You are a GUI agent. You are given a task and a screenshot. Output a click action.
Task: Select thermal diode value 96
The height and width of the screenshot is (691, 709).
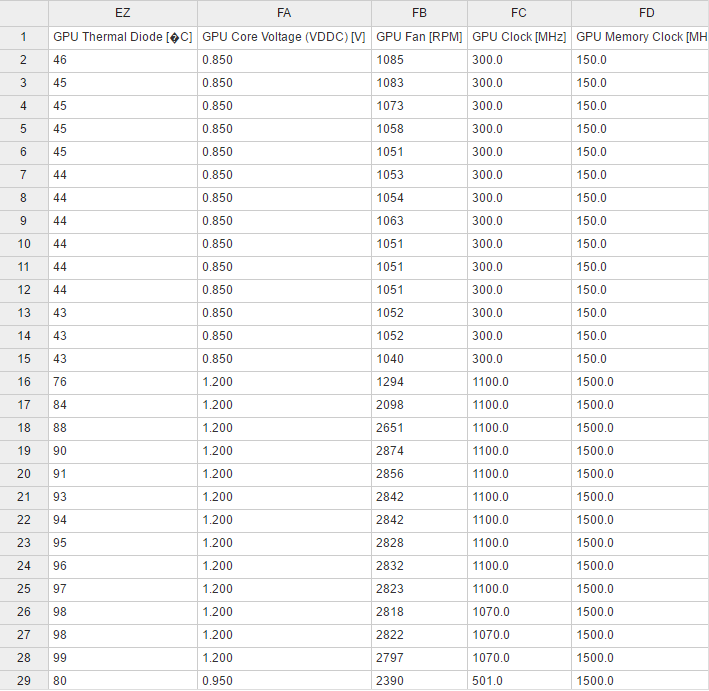pos(123,566)
